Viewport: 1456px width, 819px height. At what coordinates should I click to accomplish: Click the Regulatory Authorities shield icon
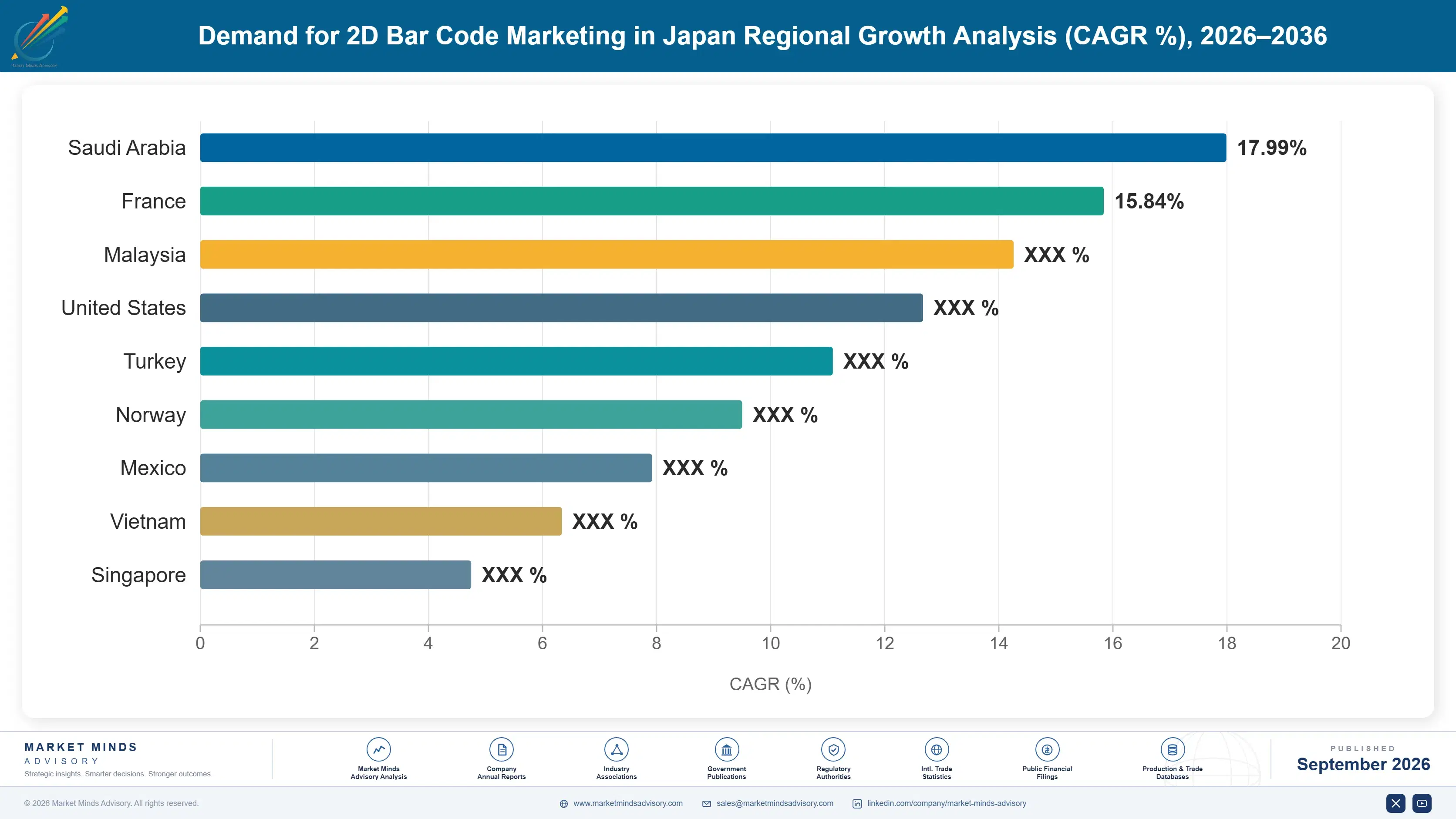[833, 749]
